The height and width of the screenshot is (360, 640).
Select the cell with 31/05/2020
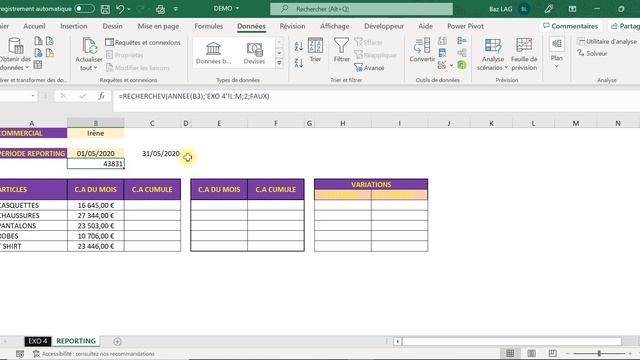153,153
